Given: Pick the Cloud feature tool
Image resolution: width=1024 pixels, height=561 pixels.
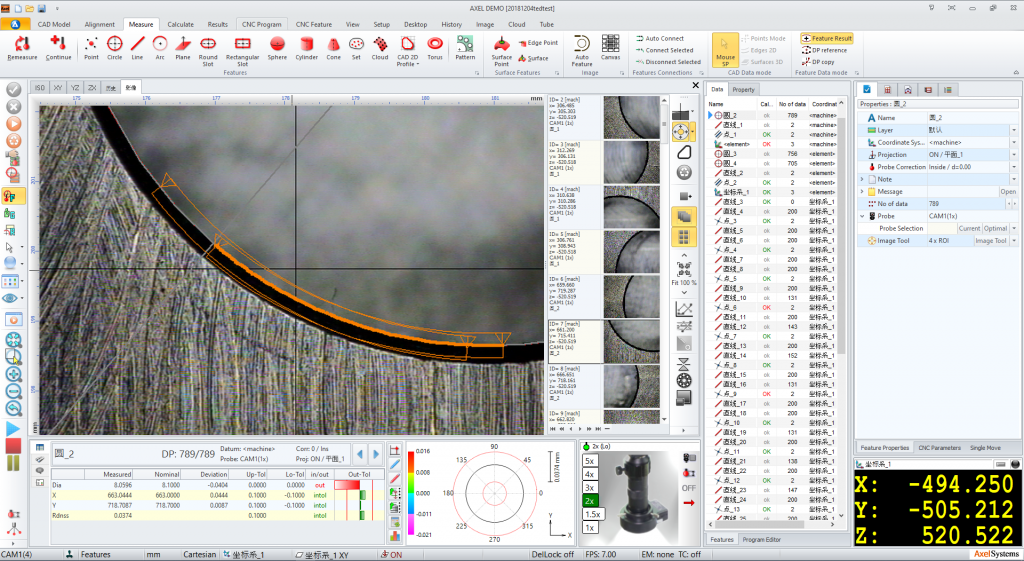Looking at the screenshot, I should click(380, 48).
